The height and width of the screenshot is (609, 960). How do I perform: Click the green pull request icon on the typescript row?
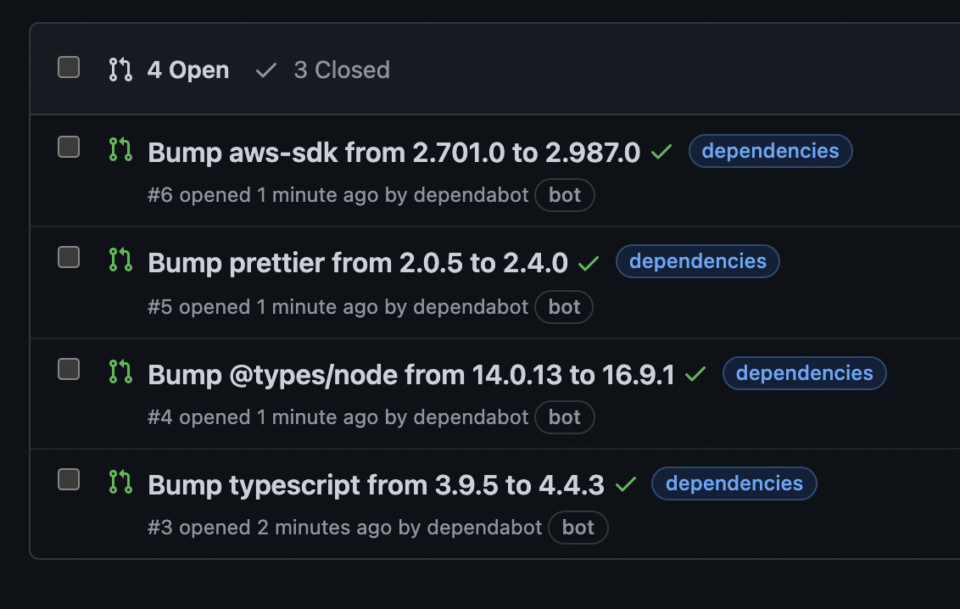coord(120,484)
